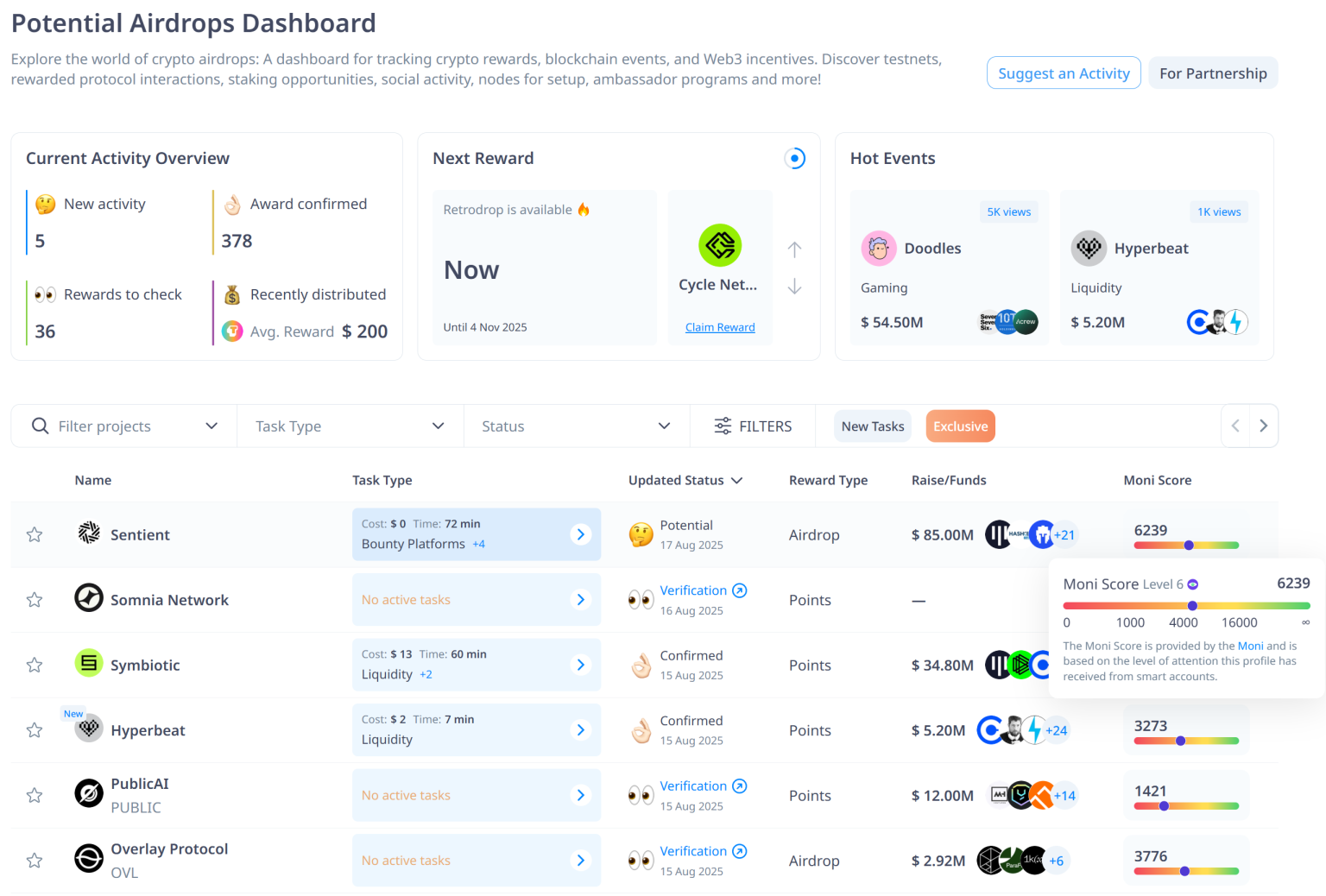Open the Sentient project logo

coord(89,533)
